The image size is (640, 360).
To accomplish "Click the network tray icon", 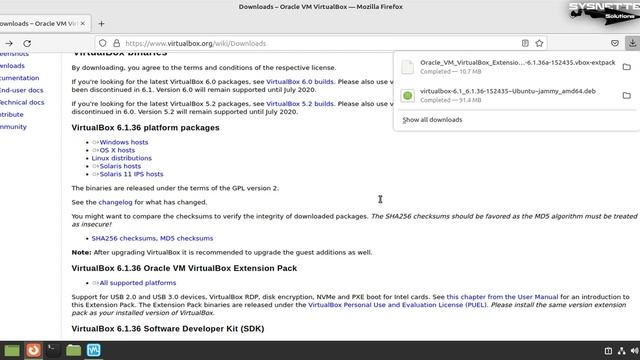I will pos(622,351).
